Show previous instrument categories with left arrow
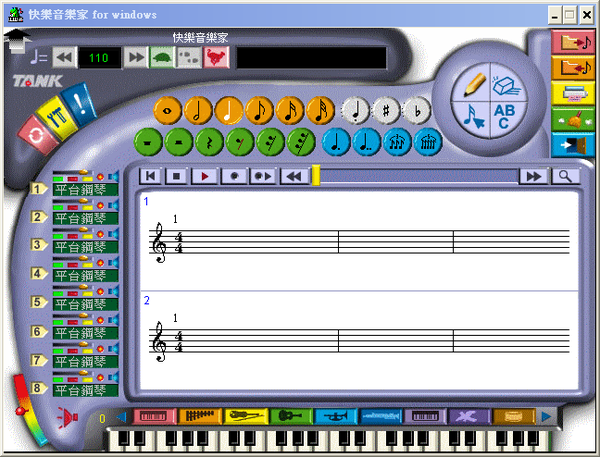 pos(122,417)
